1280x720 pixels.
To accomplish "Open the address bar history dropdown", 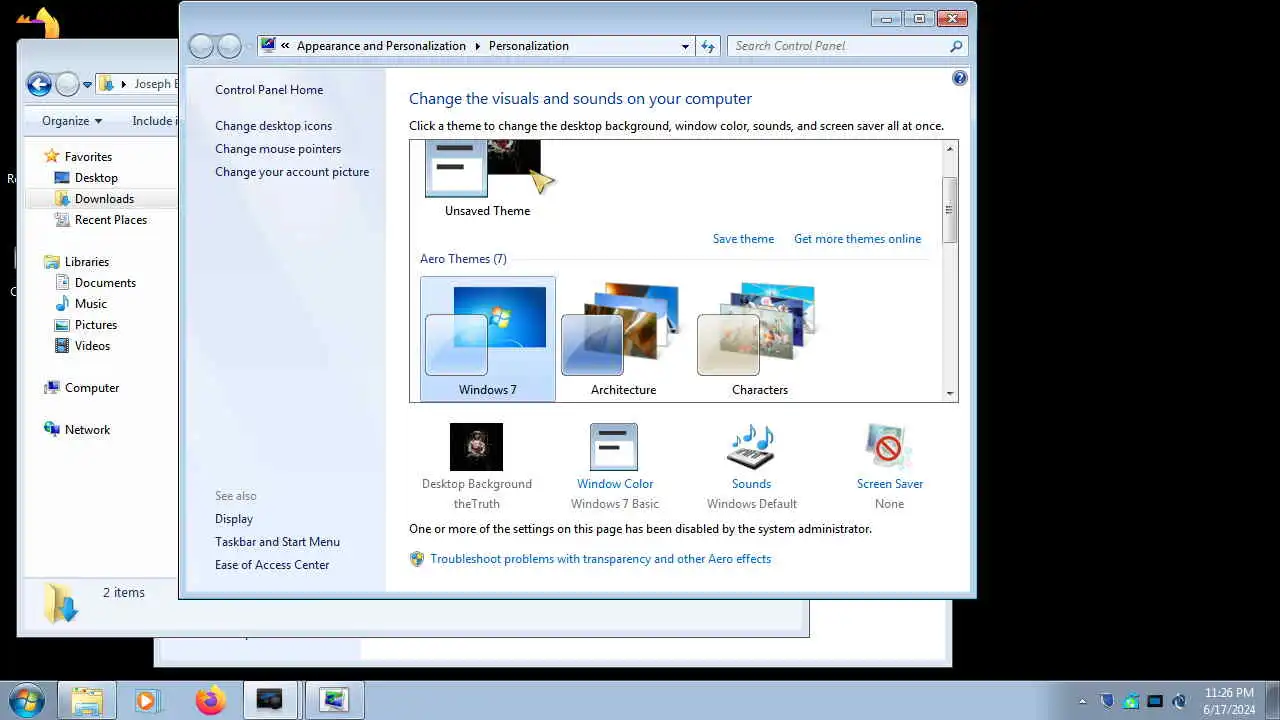I will pos(685,46).
